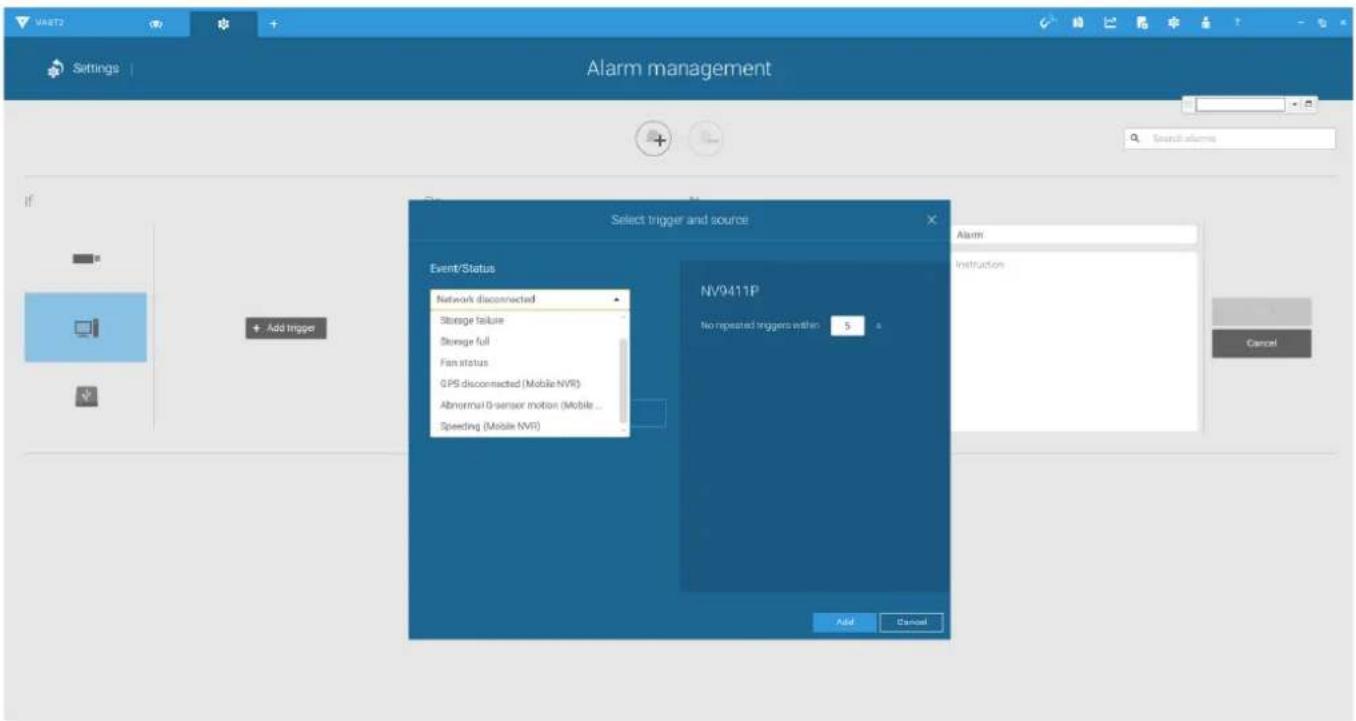Switch to the live view eye tab
The height and width of the screenshot is (721, 1356).
[x=156, y=23]
